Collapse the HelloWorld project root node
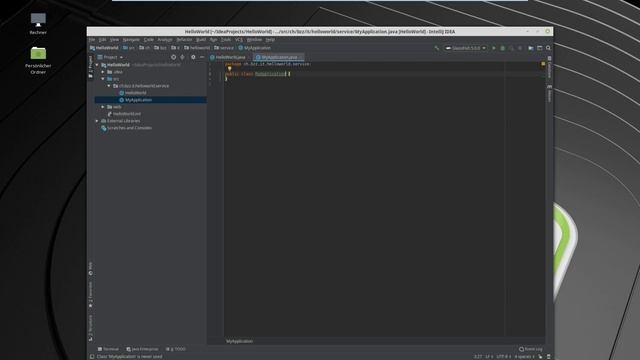This screenshot has height=360, width=640. 97,65
